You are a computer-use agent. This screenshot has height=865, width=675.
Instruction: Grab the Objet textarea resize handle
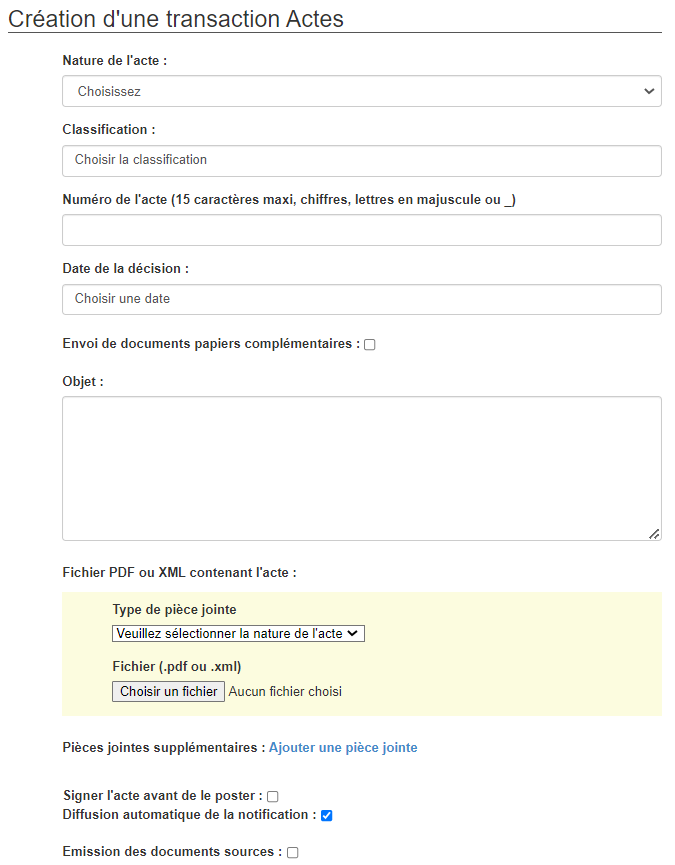[x=654, y=534]
